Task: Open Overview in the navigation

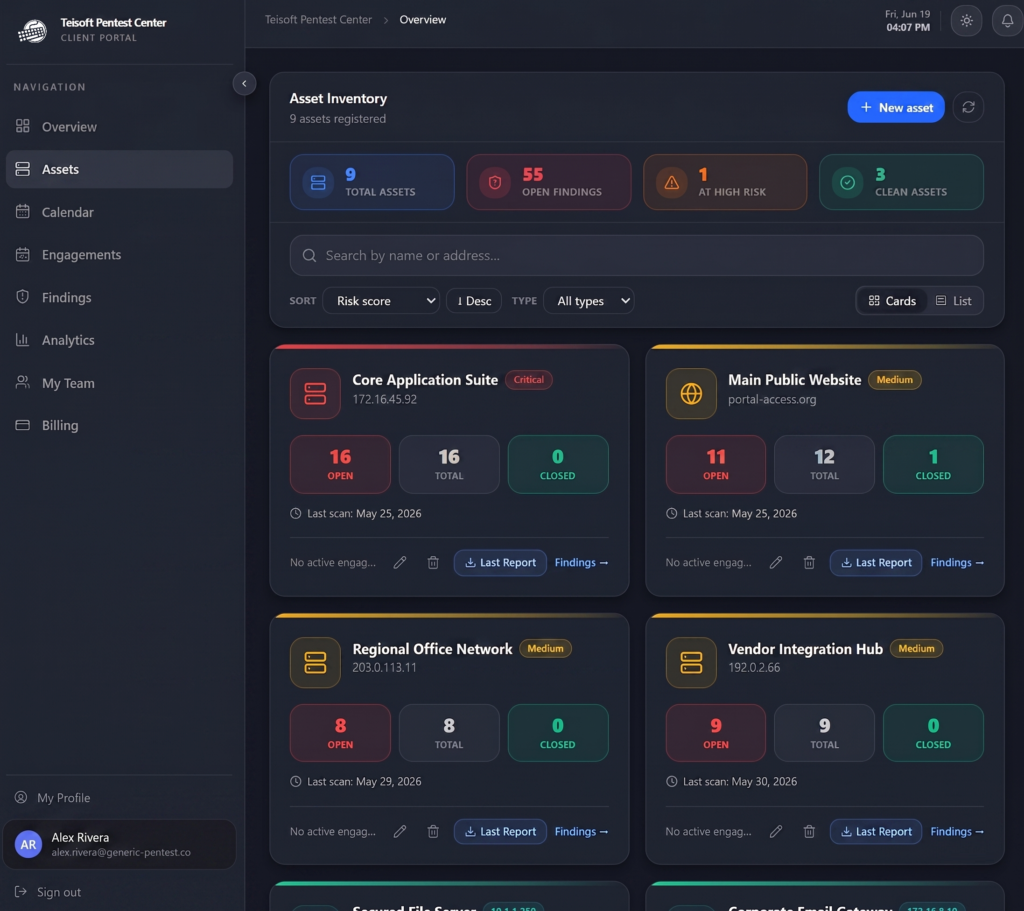Action: [x=120, y=127]
